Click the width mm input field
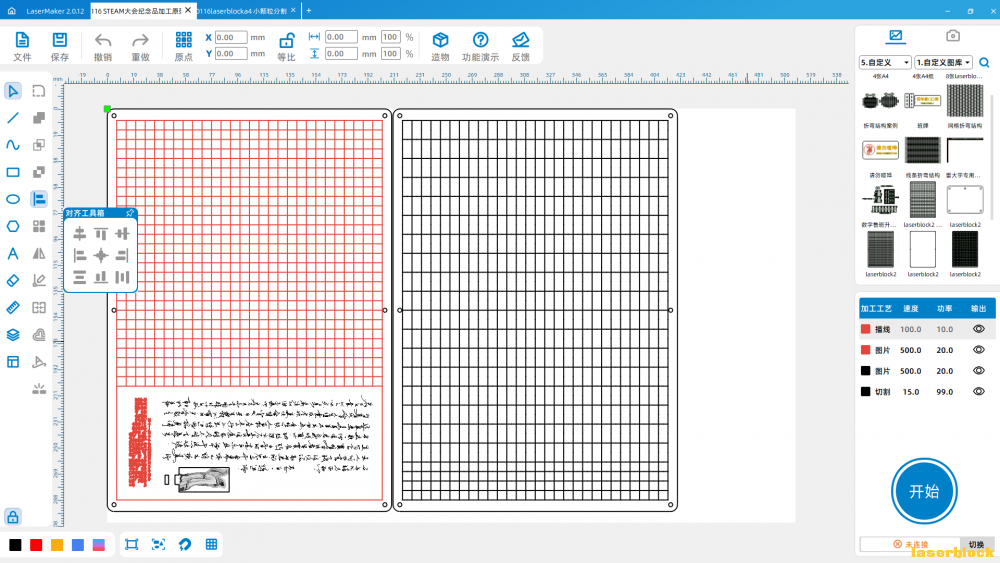 pos(341,37)
